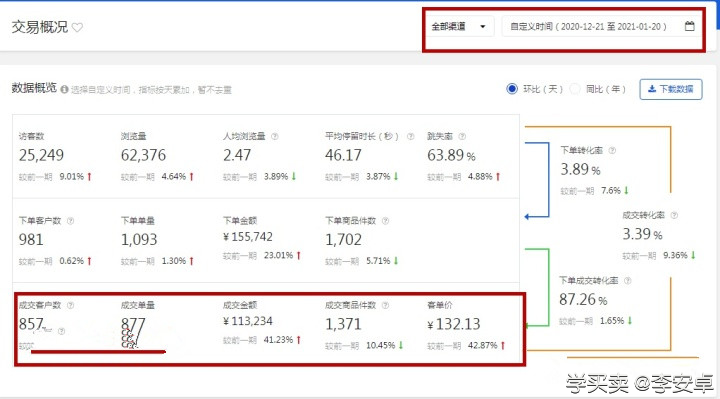Click the 客单价 value ¥132.13
This screenshot has height=399, width=720.
[454, 324]
